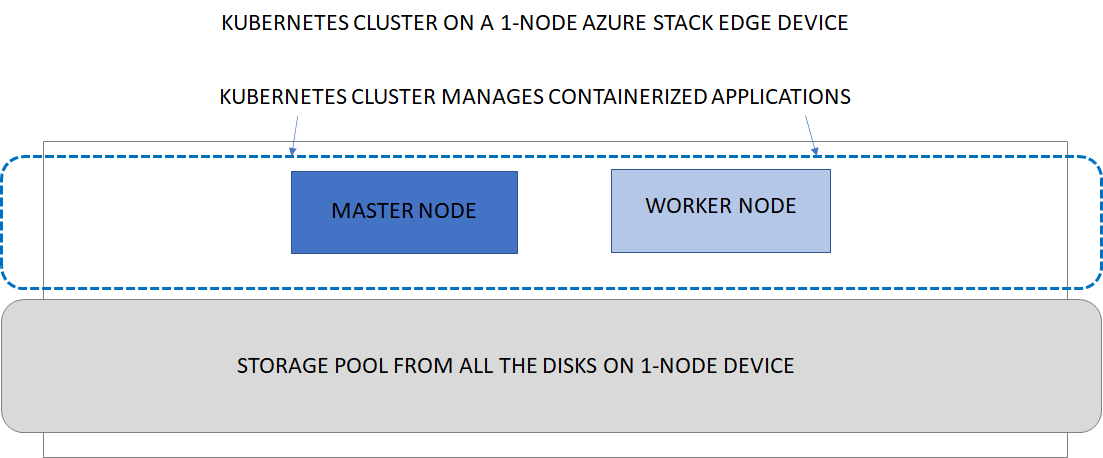Click the white strip below the storage pool
1103x458 pixels.
click(550, 445)
